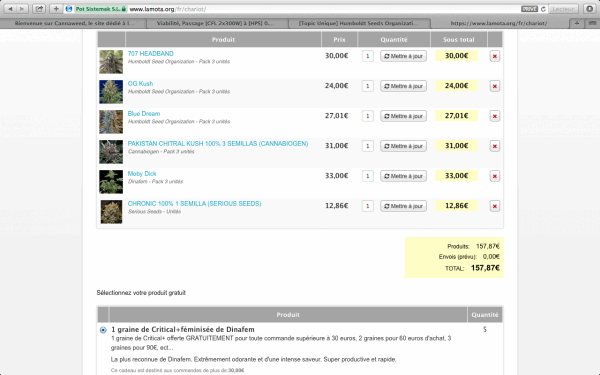The image size is (600, 375).
Task: View the OG Kush product thumbnail
Action: coord(111,92)
